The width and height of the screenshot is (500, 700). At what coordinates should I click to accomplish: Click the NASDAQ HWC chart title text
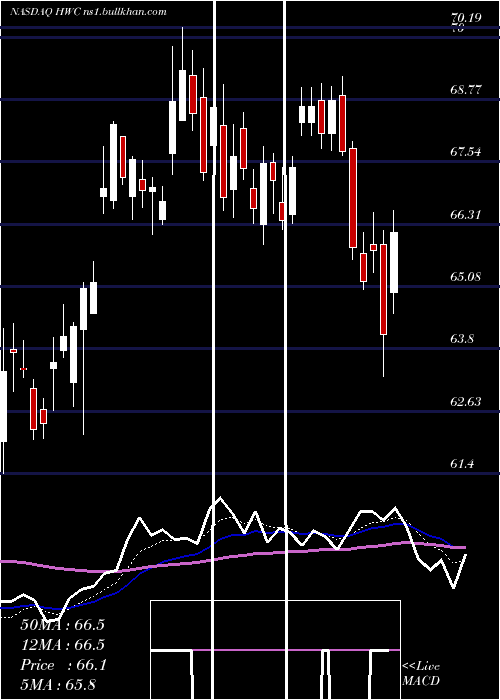[x=89, y=12]
